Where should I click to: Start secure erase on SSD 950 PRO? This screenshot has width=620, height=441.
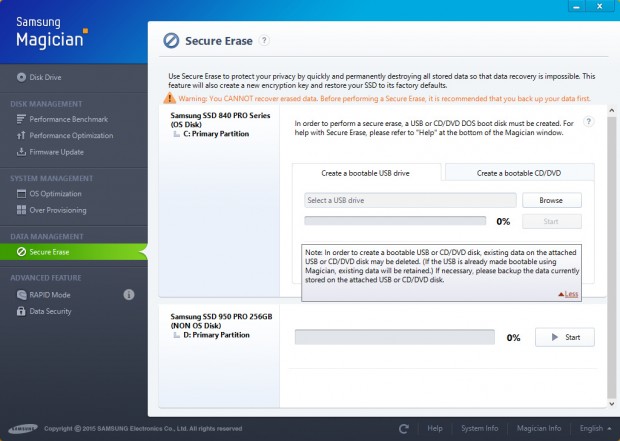tap(565, 338)
